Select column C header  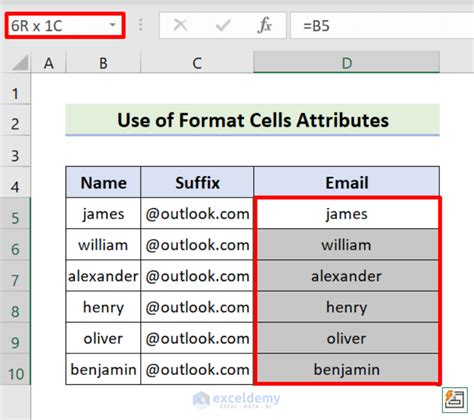pyautogui.click(x=197, y=63)
